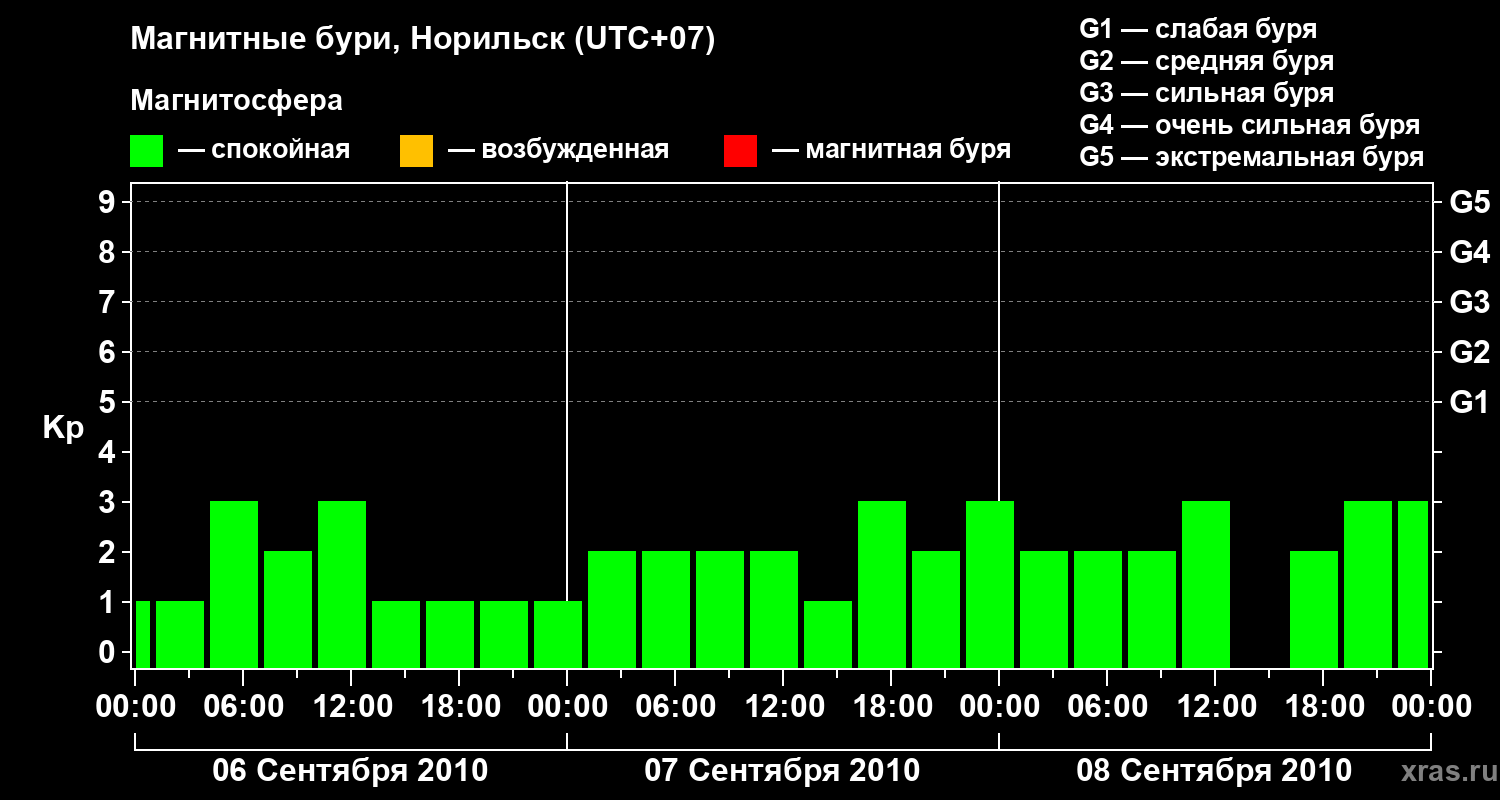Click 'G1 — слабая буря' legend line
The height and width of the screenshot is (800, 1500).
1198,29
